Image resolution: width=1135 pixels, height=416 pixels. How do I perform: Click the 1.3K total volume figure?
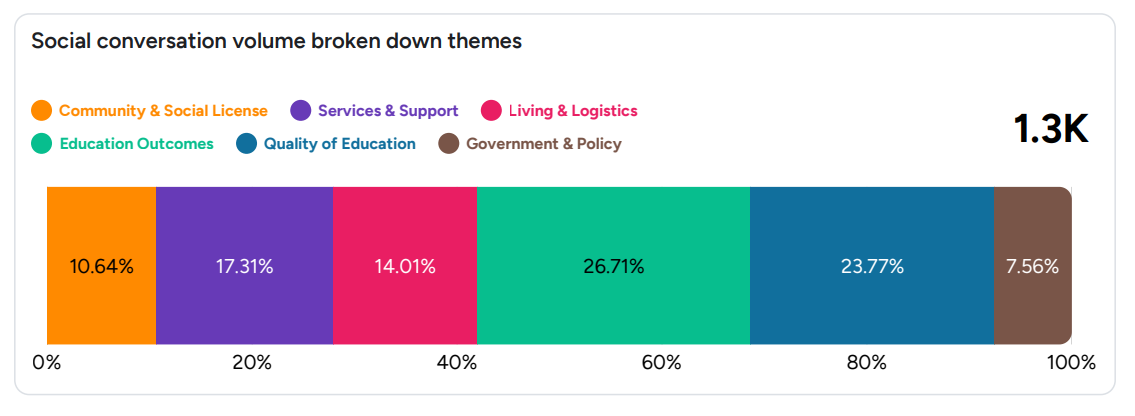(x=1050, y=129)
